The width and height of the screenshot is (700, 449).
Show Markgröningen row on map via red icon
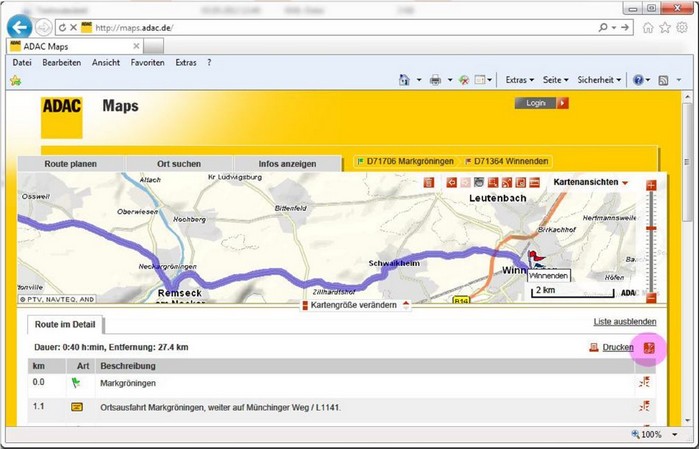tap(644, 382)
